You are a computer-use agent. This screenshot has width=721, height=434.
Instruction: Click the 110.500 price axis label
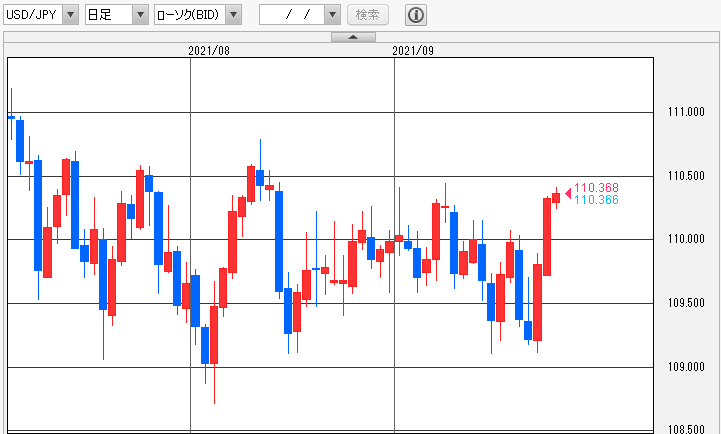click(x=686, y=176)
